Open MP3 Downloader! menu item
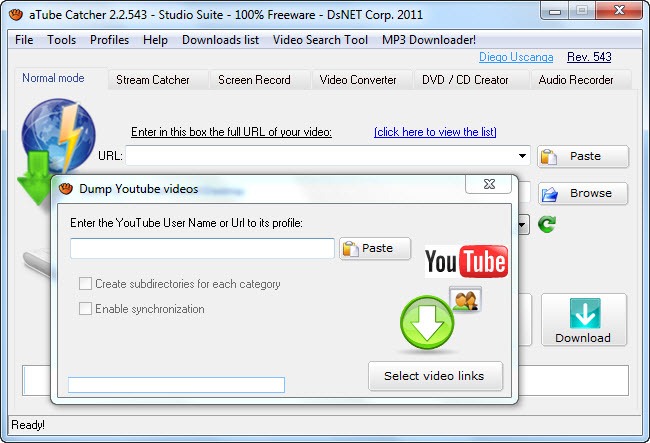Screen dimensions: 650x443 (429, 40)
